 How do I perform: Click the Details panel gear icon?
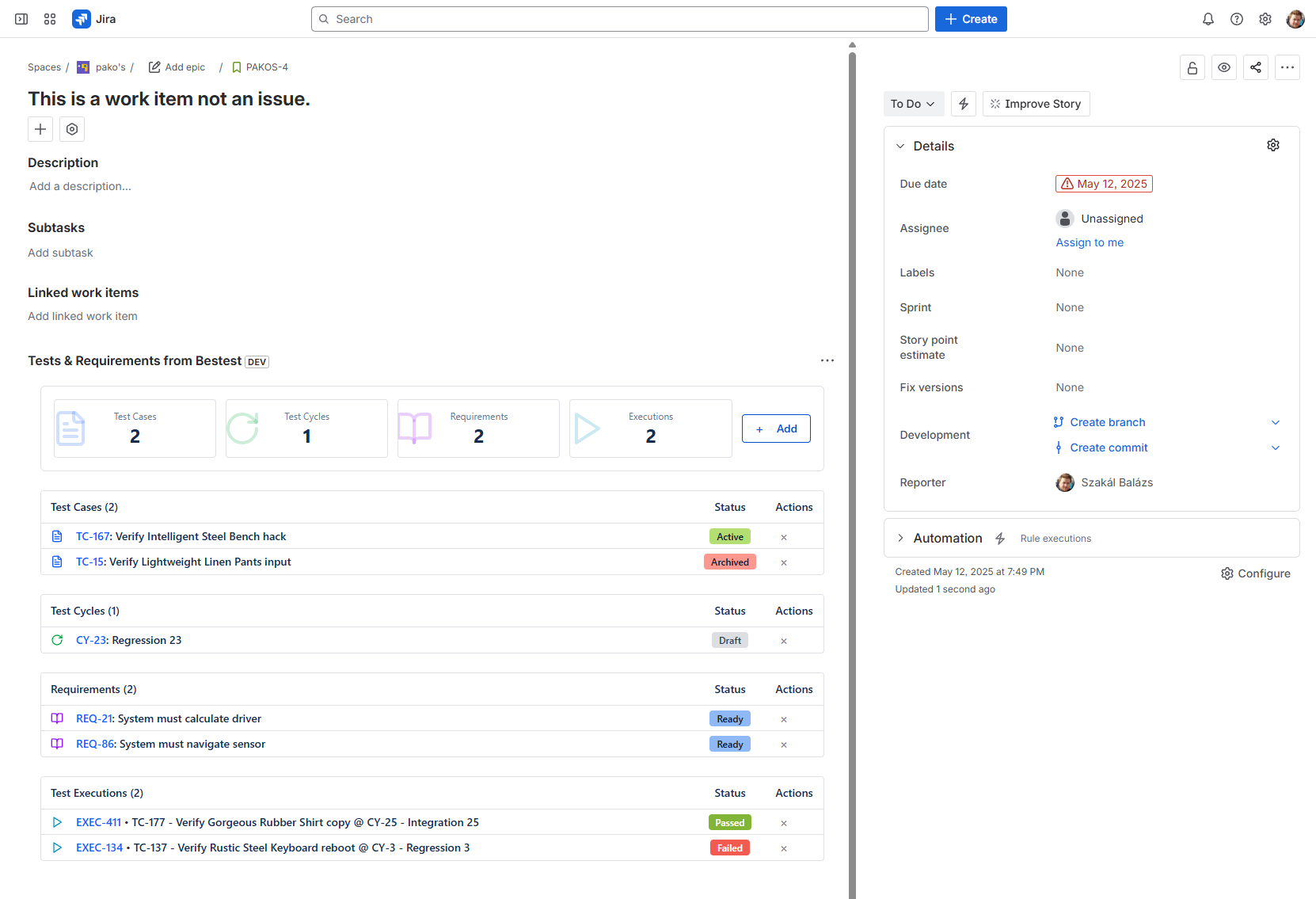1272,145
